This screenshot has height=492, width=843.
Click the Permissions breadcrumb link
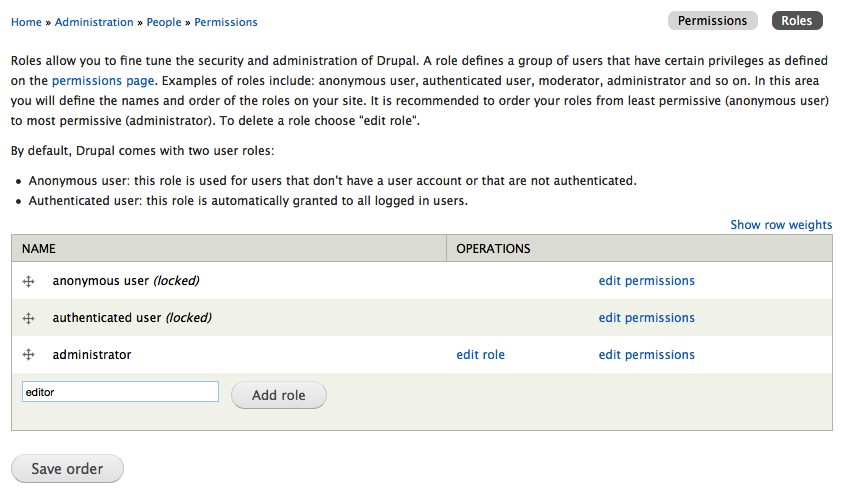click(x=226, y=22)
